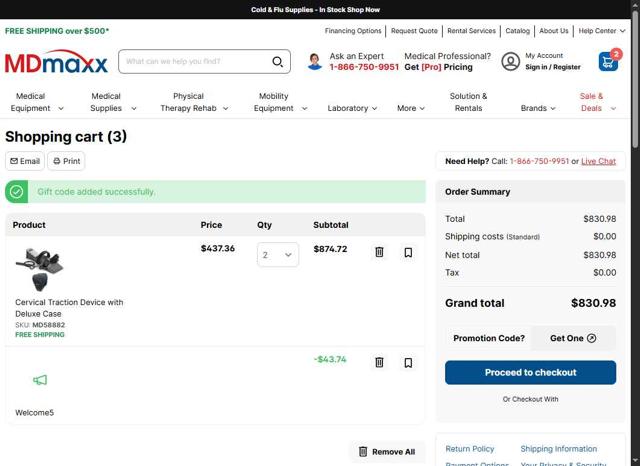Click the $874.72 subtotal value
Image resolution: width=640 pixels, height=466 pixels.
330,249
